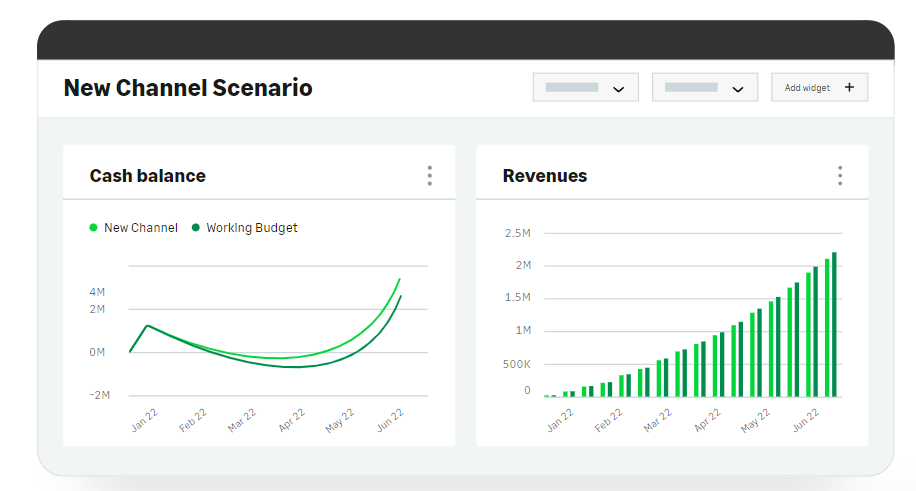The width and height of the screenshot is (916, 491).
Task: Expand the first header dropdown
Action: coord(585,88)
